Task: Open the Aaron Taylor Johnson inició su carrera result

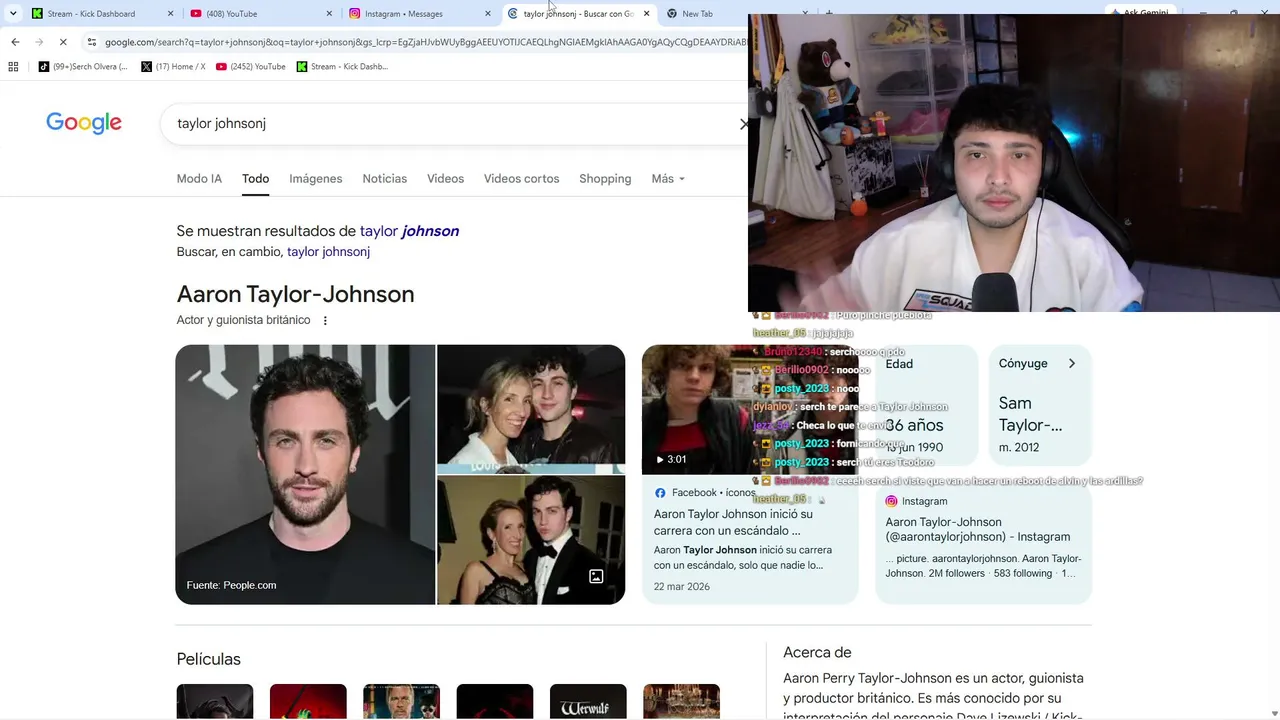Action: [x=733, y=522]
